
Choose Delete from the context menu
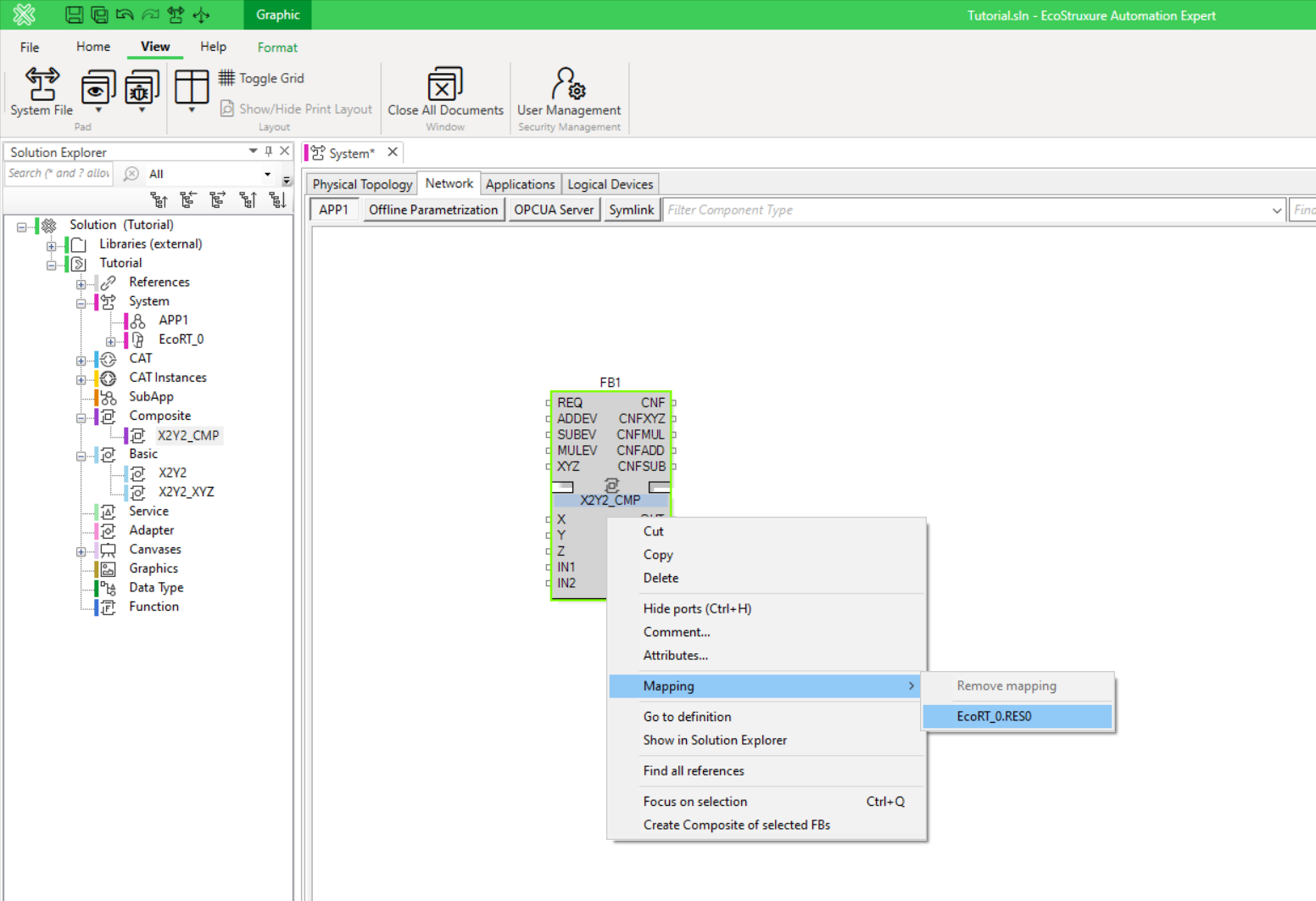tap(767, 578)
